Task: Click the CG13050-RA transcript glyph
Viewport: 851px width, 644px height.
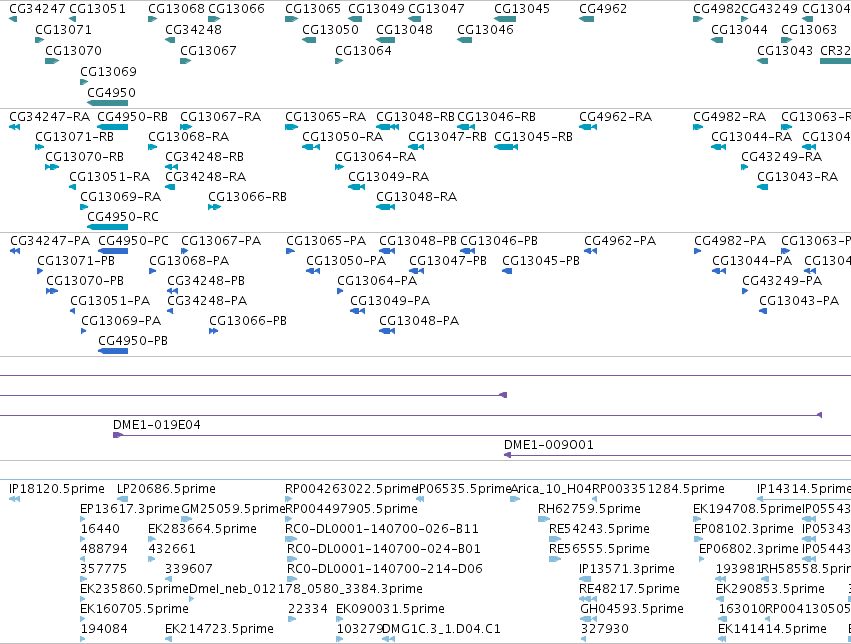Action: [x=311, y=147]
